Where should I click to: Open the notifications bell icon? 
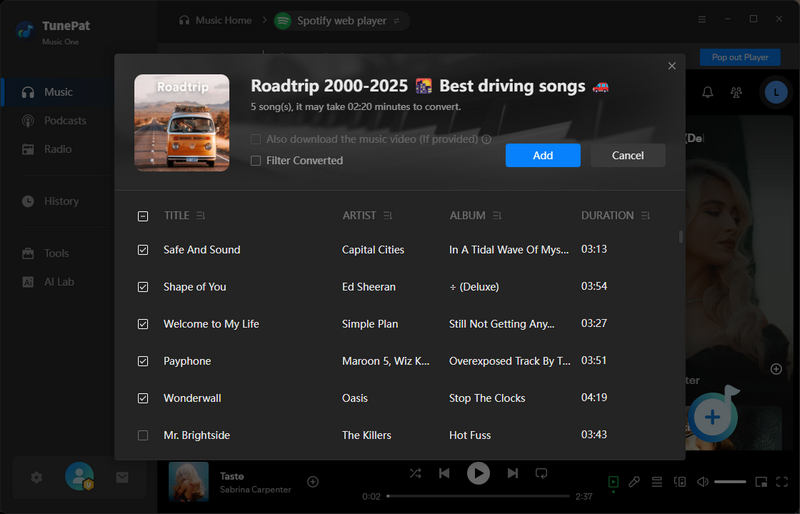click(708, 92)
